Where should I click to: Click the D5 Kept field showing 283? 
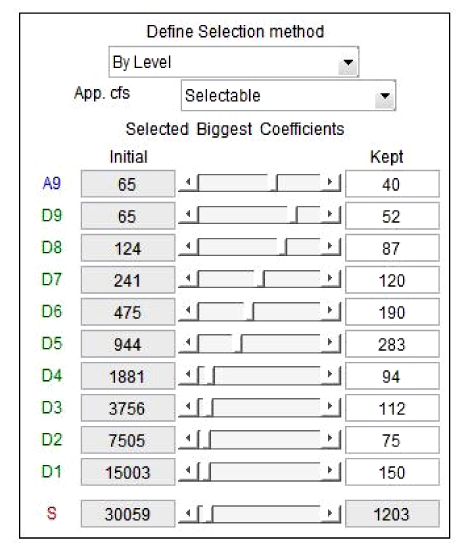[392, 344]
